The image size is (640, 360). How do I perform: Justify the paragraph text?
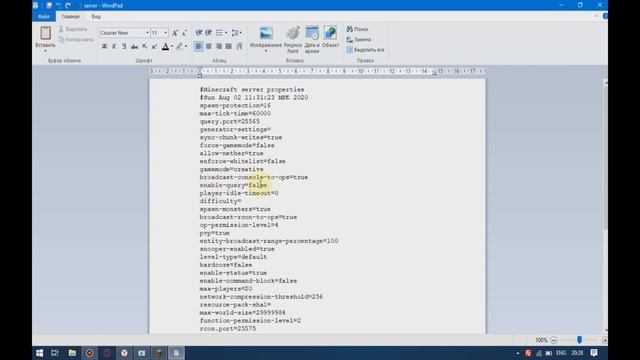point(229,46)
